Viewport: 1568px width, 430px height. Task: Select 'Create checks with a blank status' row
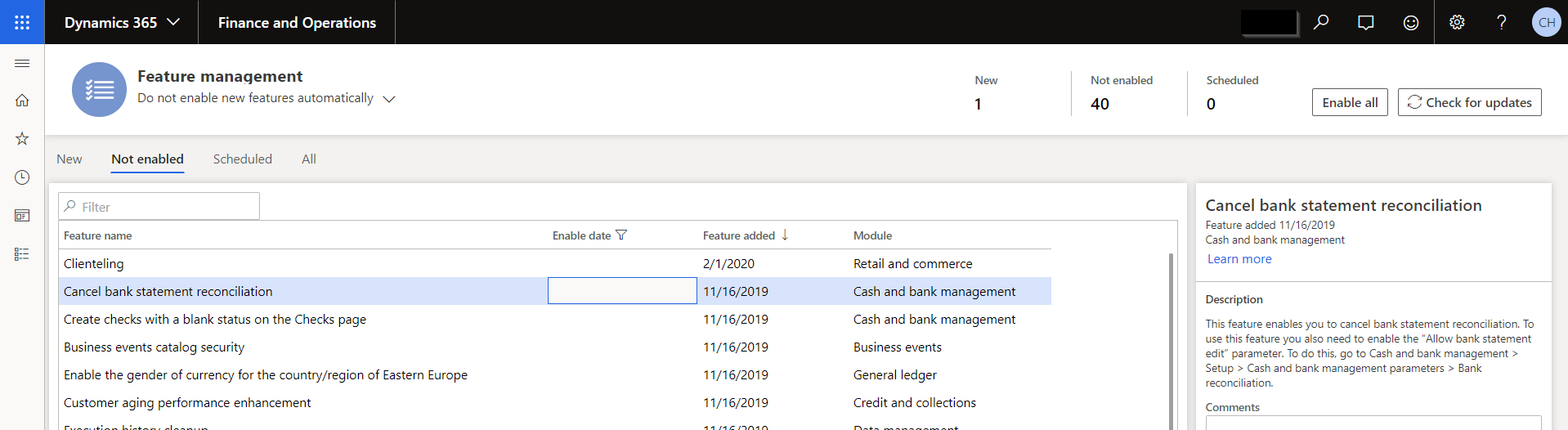click(555, 320)
